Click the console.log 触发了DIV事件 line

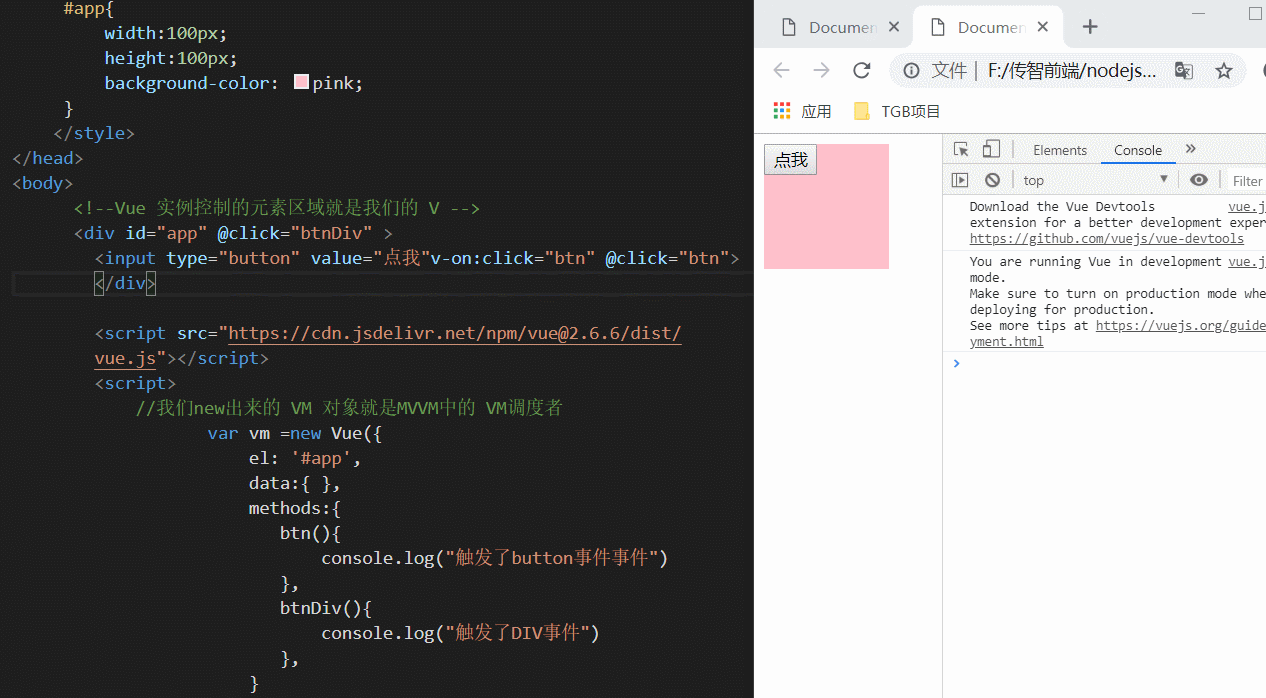(x=460, y=633)
